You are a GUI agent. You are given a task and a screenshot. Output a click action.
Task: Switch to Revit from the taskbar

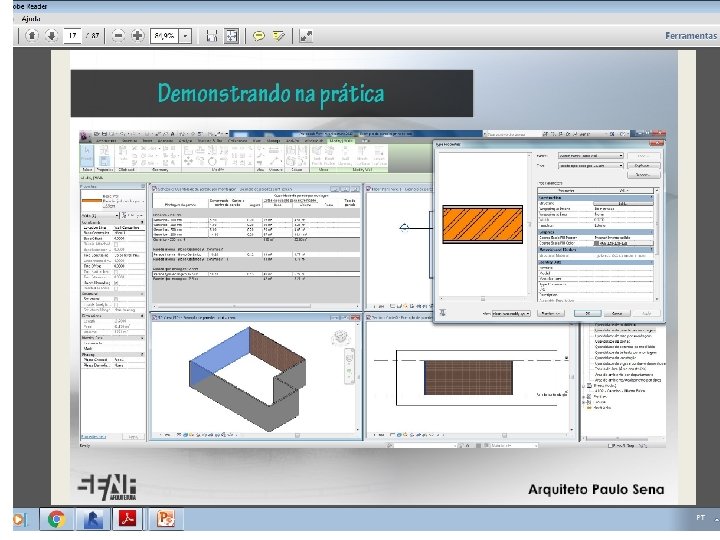(93, 519)
